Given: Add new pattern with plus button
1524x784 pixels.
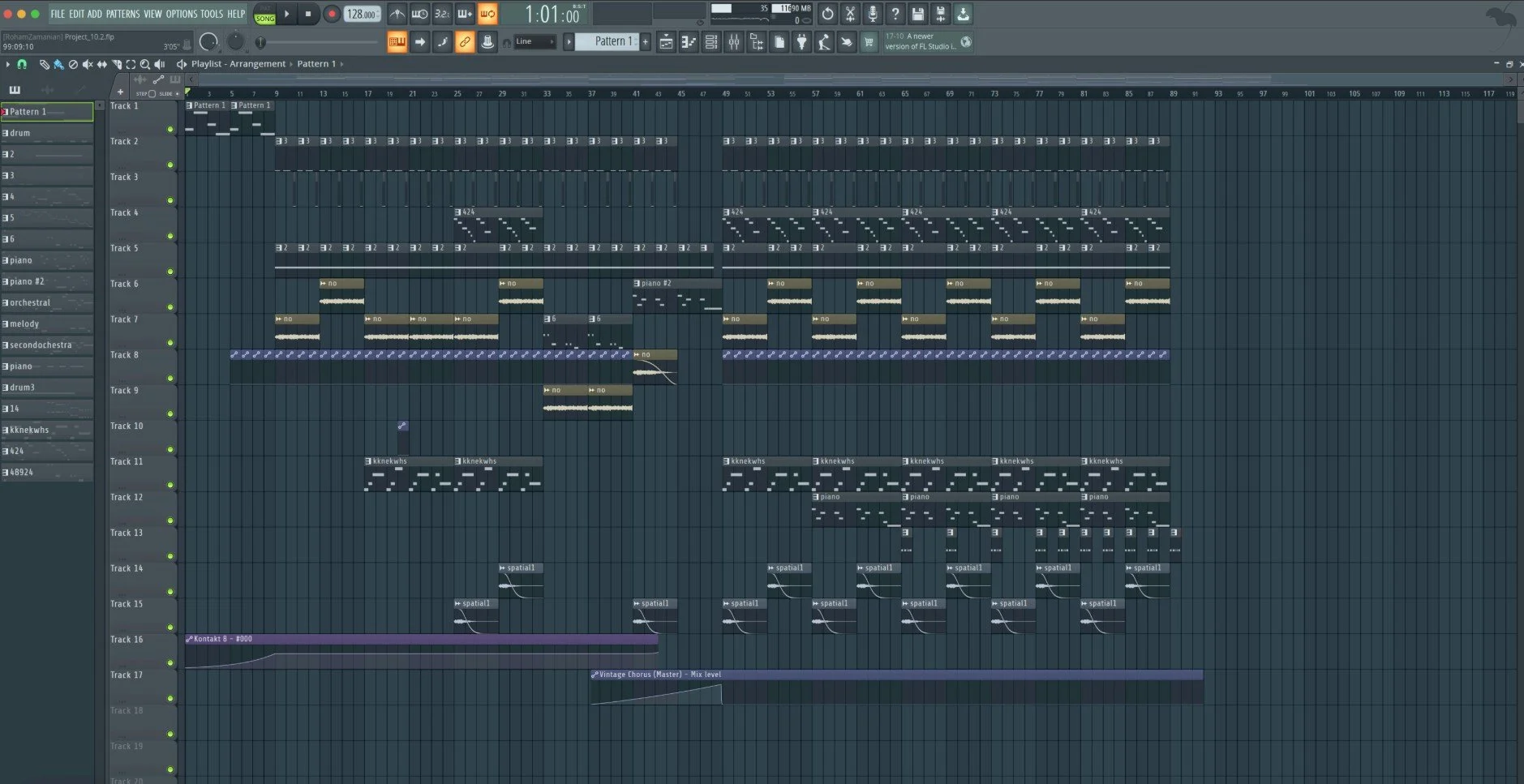Looking at the screenshot, I should pyautogui.click(x=646, y=41).
